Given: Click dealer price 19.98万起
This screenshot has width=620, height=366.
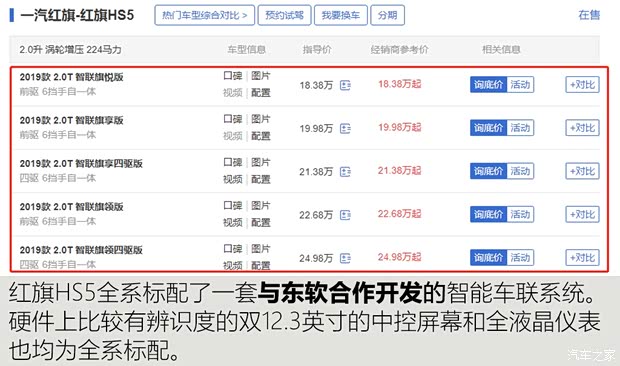Looking at the screenshot, I should click(x=399, y=127).
